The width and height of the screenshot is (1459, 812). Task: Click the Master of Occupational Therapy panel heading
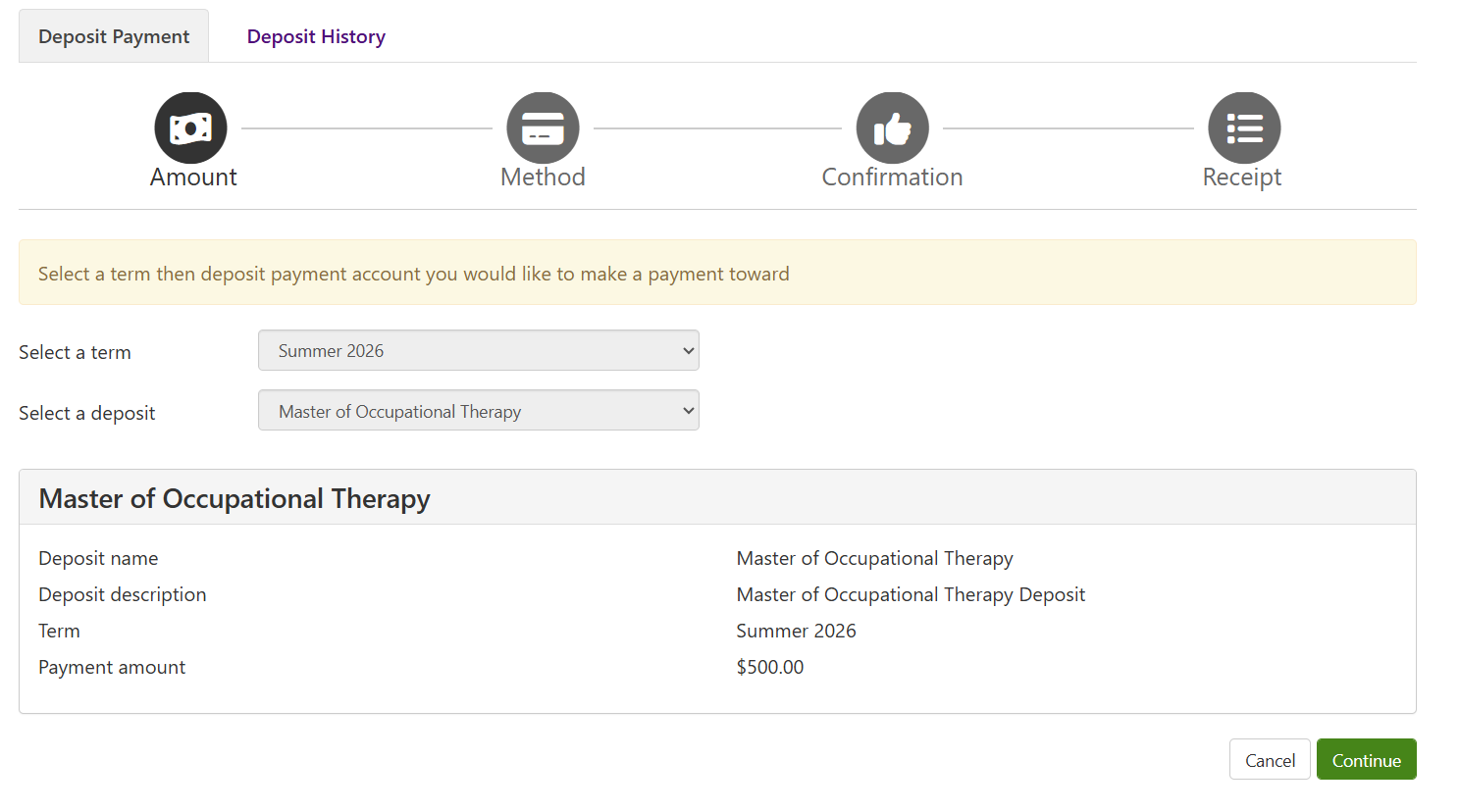pyautogui.click(x=234, y=499)
